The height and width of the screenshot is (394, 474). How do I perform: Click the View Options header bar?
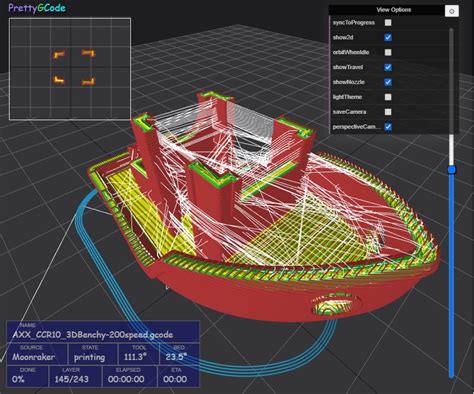coord(387,10)
